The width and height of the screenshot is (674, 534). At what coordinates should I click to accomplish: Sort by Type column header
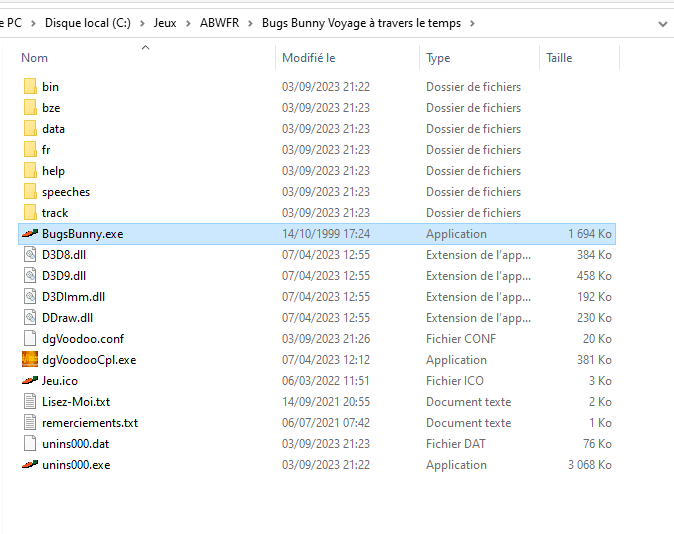(x=438, y=58)
